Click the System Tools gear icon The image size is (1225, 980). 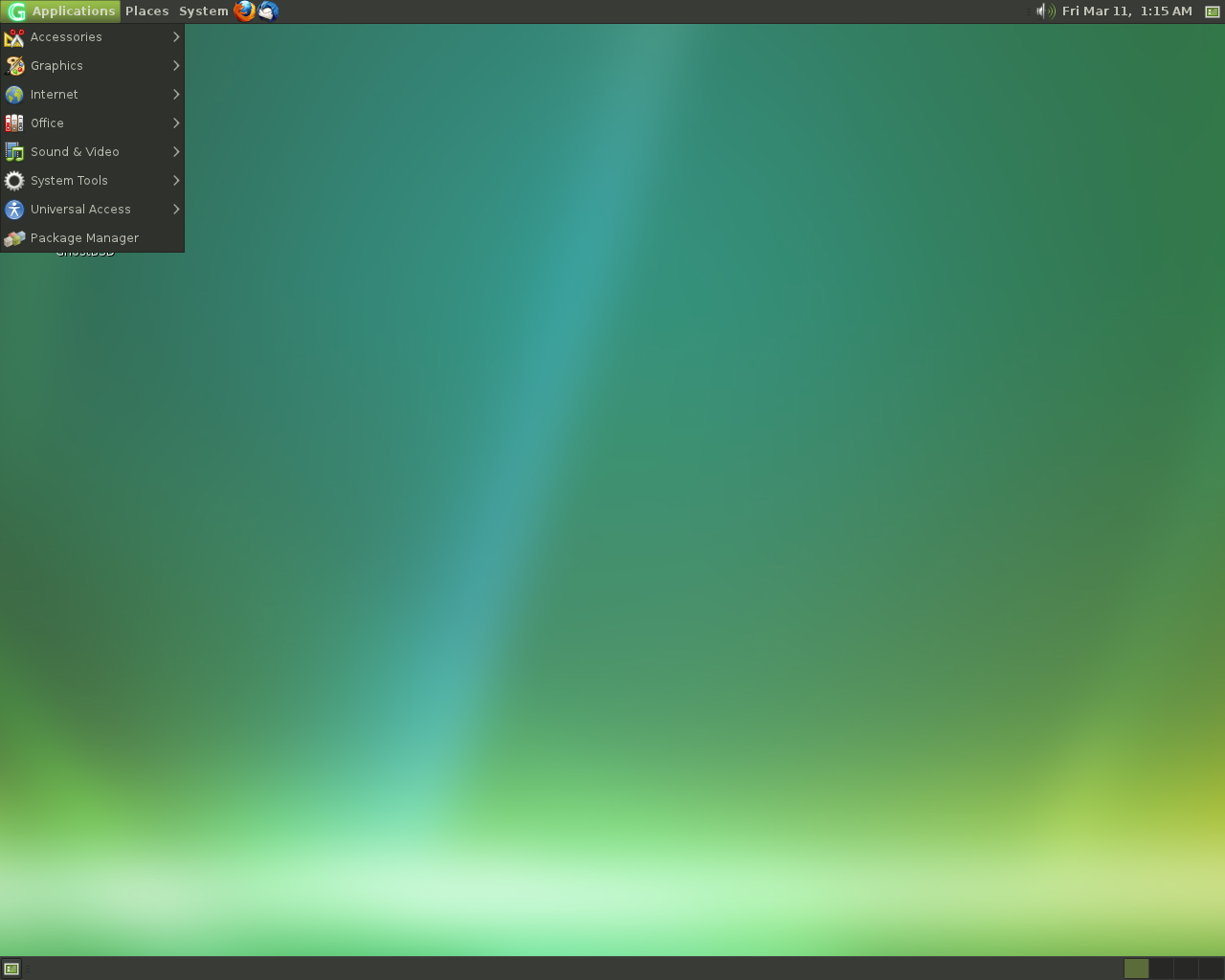(x=14, y=181)
